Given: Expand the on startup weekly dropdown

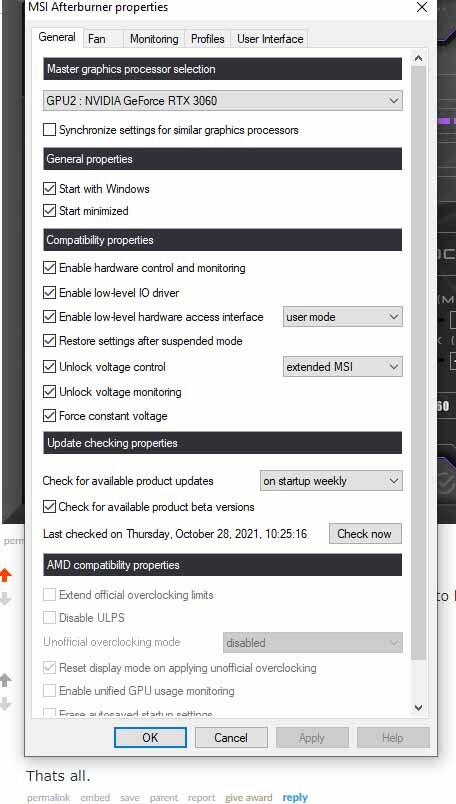Looking at the screenshot, I should tap(331, 481).
